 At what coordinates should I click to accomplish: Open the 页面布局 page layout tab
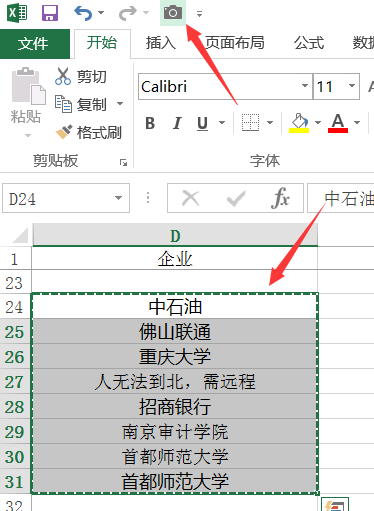point(235,43)
